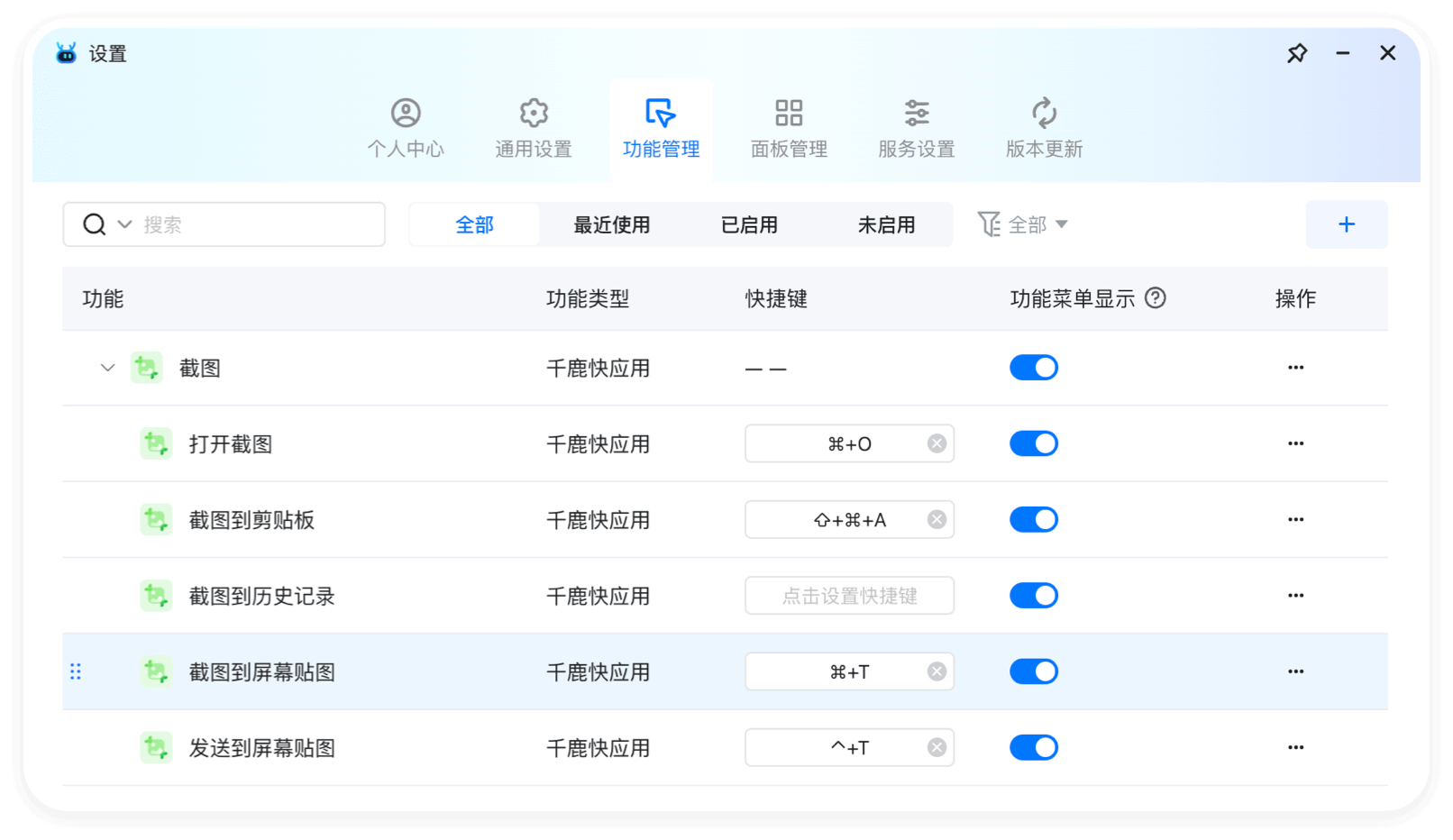Open the 个人中心 tab
This screenshot has width=1453, height=840.
click(x=406, y=129)
